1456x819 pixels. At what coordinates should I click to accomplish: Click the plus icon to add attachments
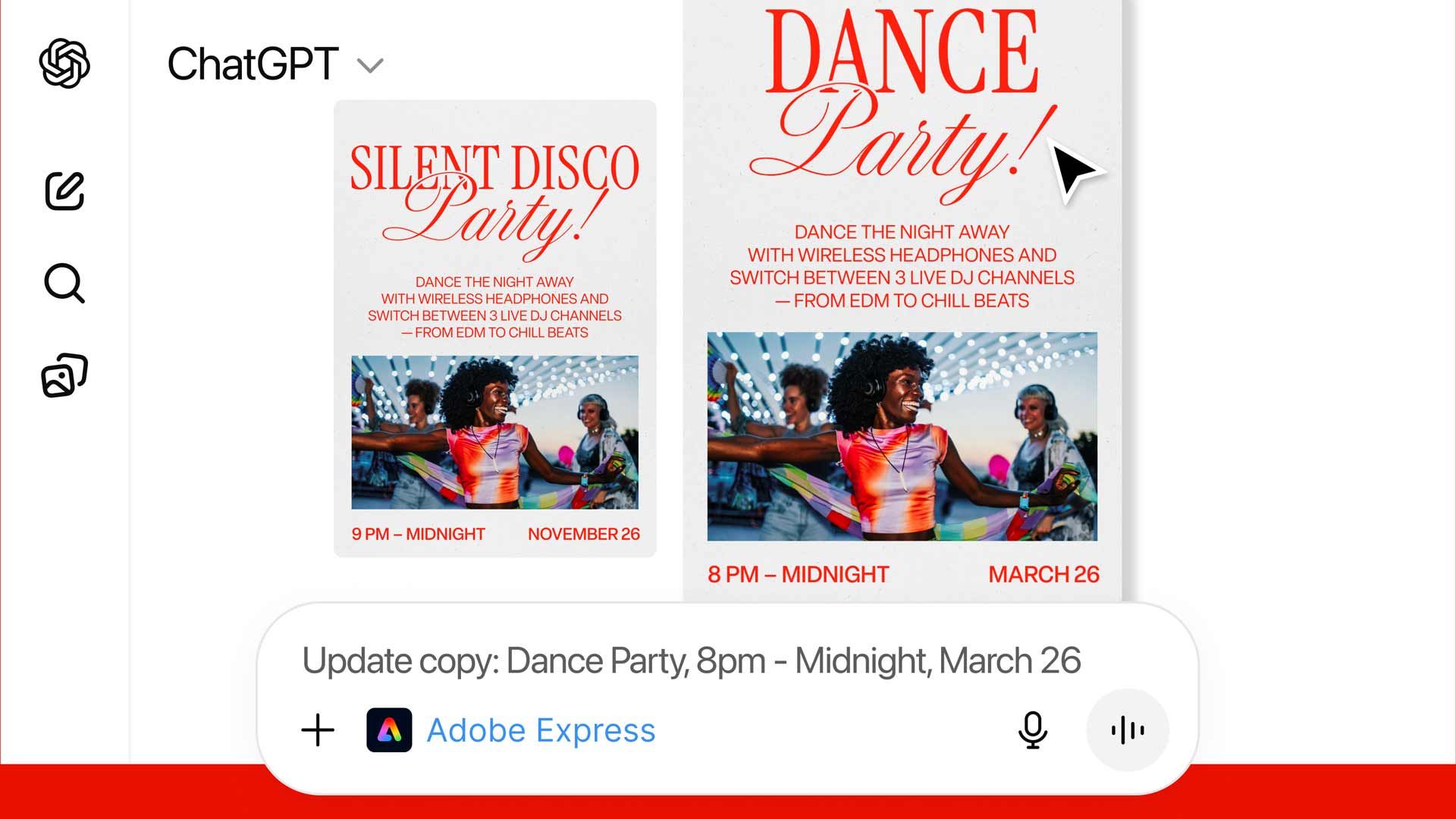pyautogui.click(x=318, y=730)
